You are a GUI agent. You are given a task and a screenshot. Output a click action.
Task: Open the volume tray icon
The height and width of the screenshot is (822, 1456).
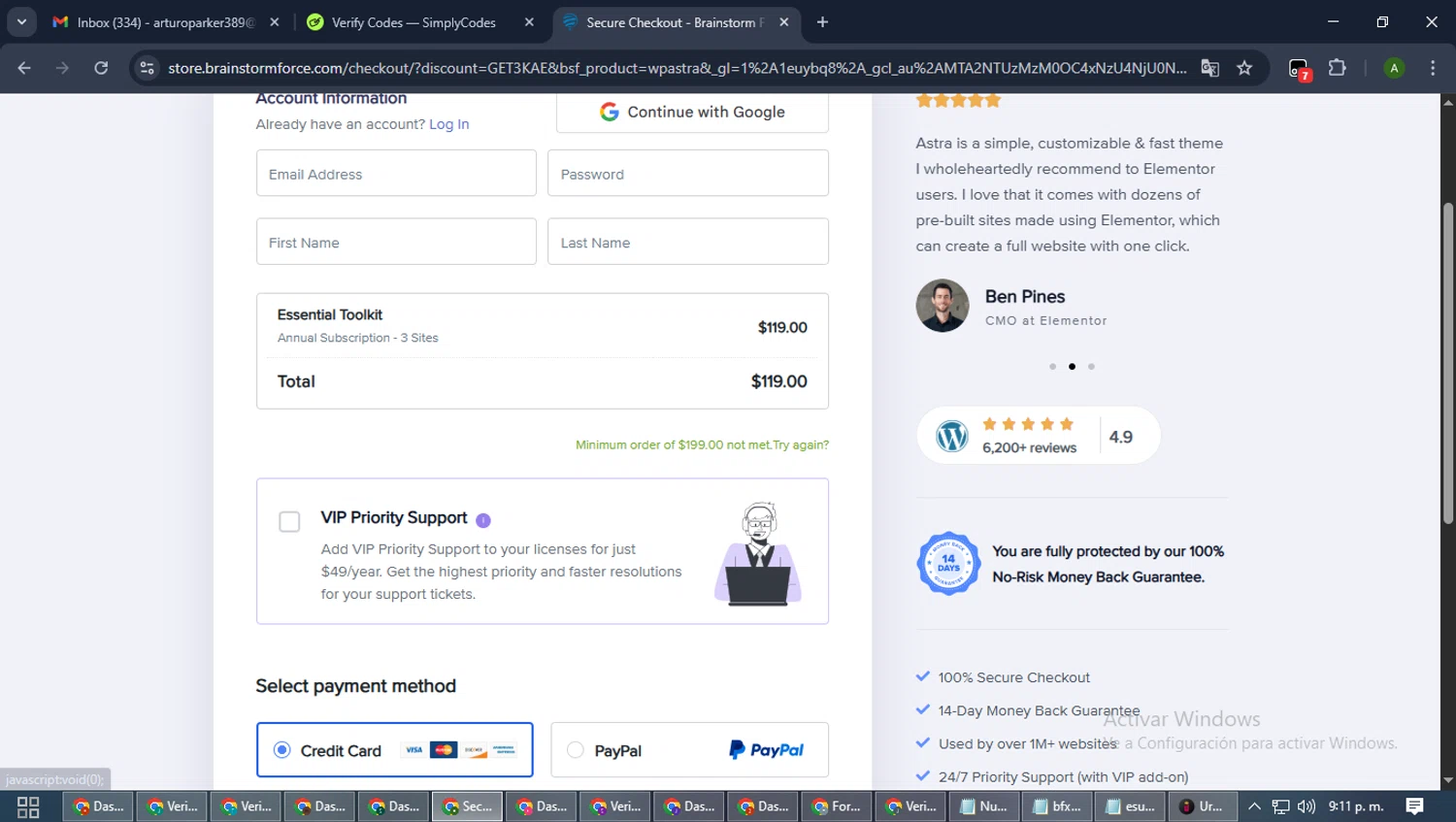tap(1307, 806)
